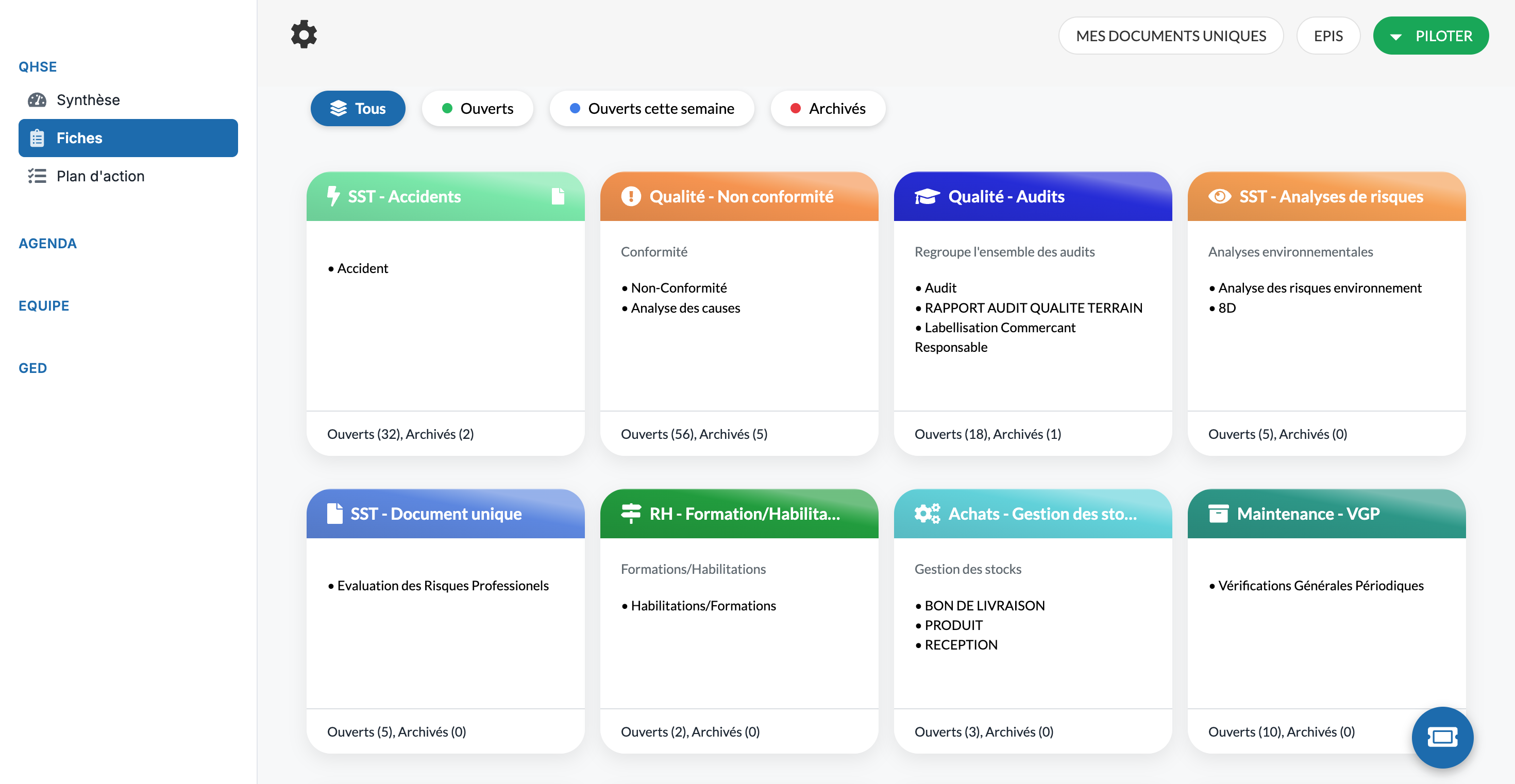Open Plan d'action in the sidebar
The height and width of the screenshot is (784, 1515).
tap(100, 176)
